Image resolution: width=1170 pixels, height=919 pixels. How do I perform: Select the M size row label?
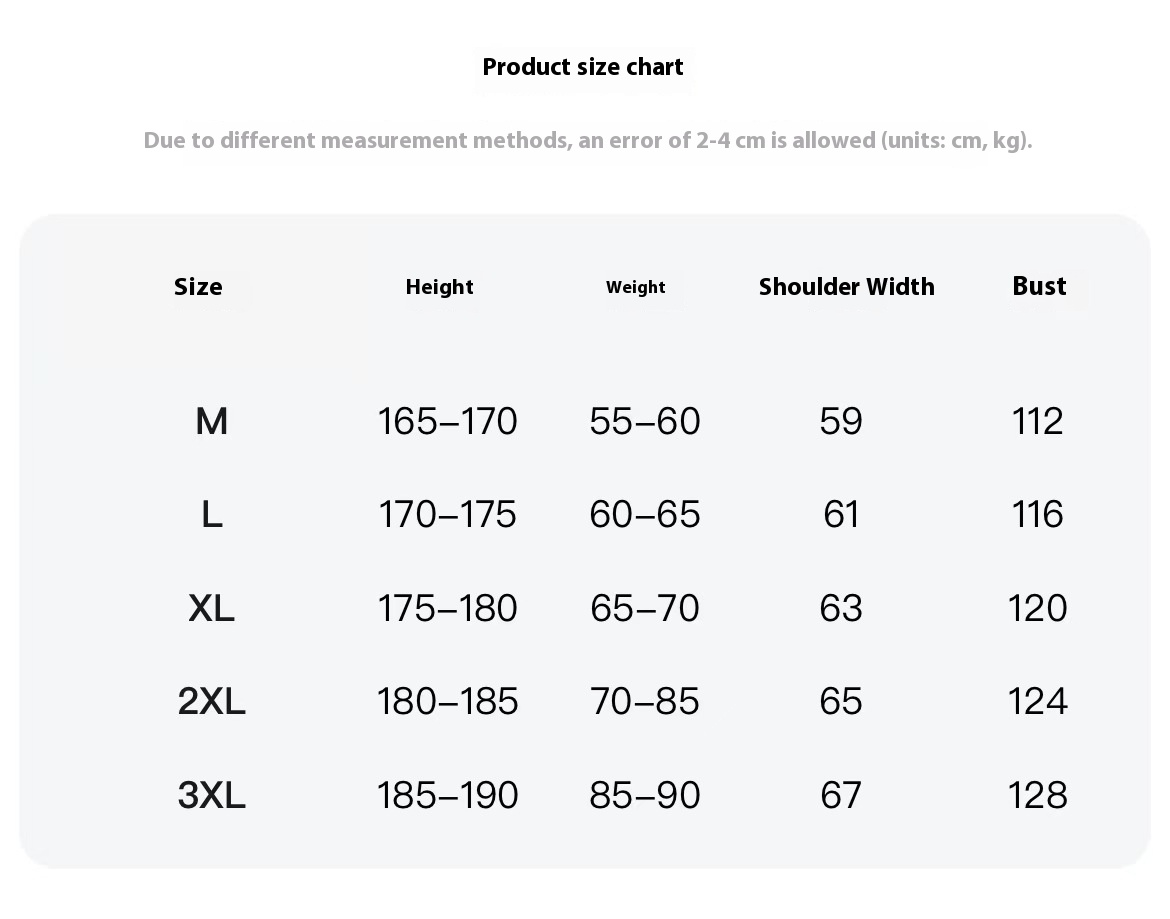tap(211, 421)
